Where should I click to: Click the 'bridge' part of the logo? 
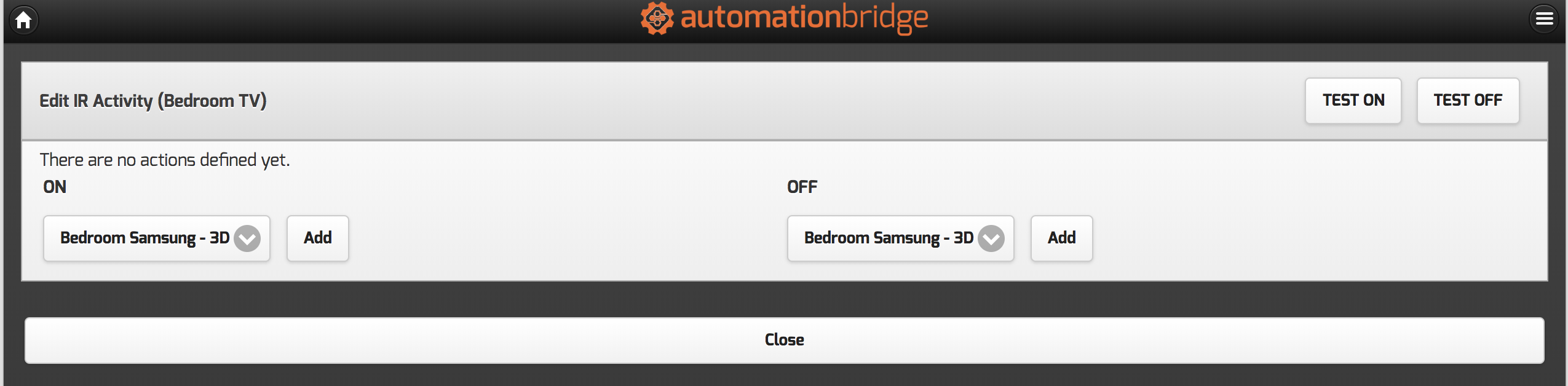tap(884, 18)
